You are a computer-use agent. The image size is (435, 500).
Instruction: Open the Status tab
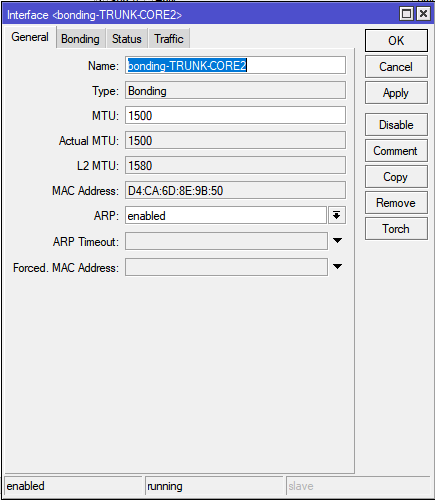tap(127, 39)
